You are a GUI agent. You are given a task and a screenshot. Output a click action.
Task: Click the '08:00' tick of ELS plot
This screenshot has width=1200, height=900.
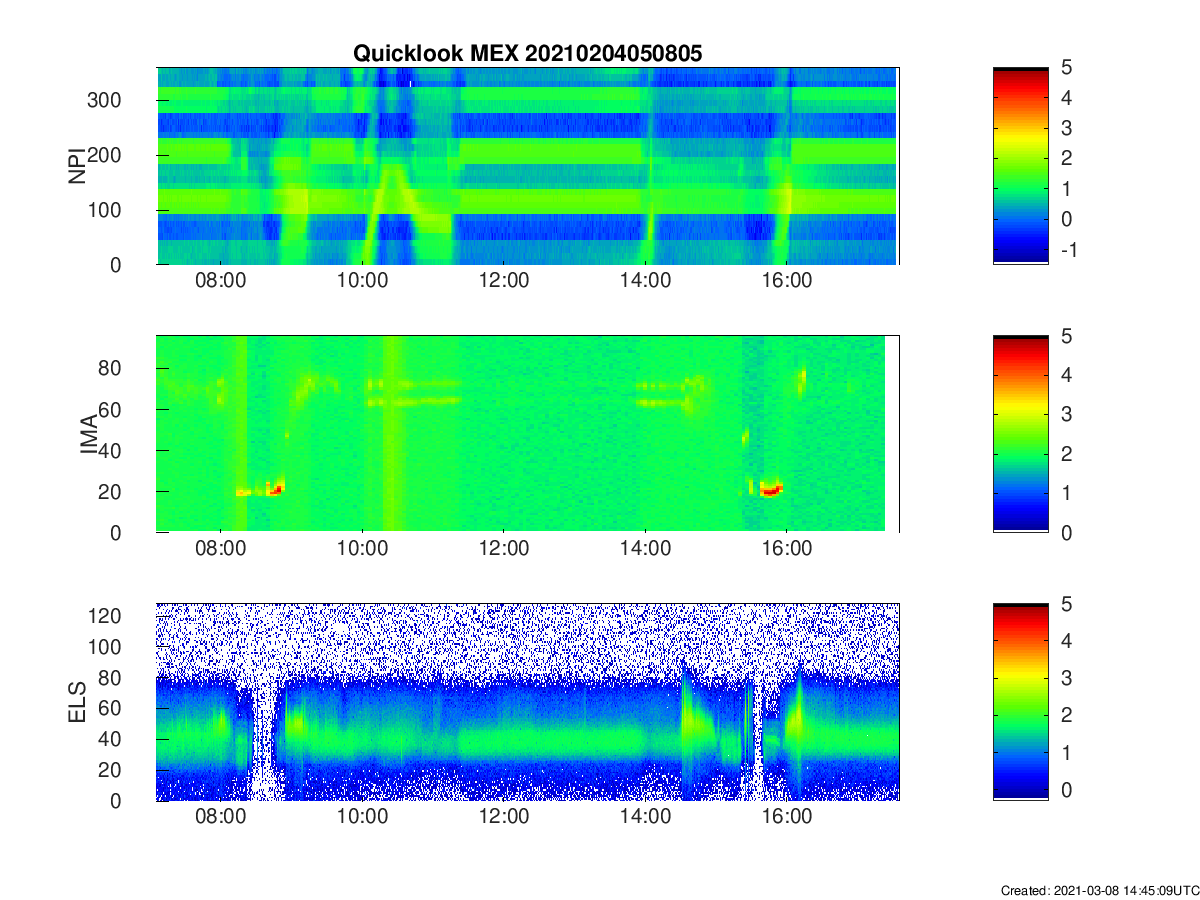tap(220, 817)
